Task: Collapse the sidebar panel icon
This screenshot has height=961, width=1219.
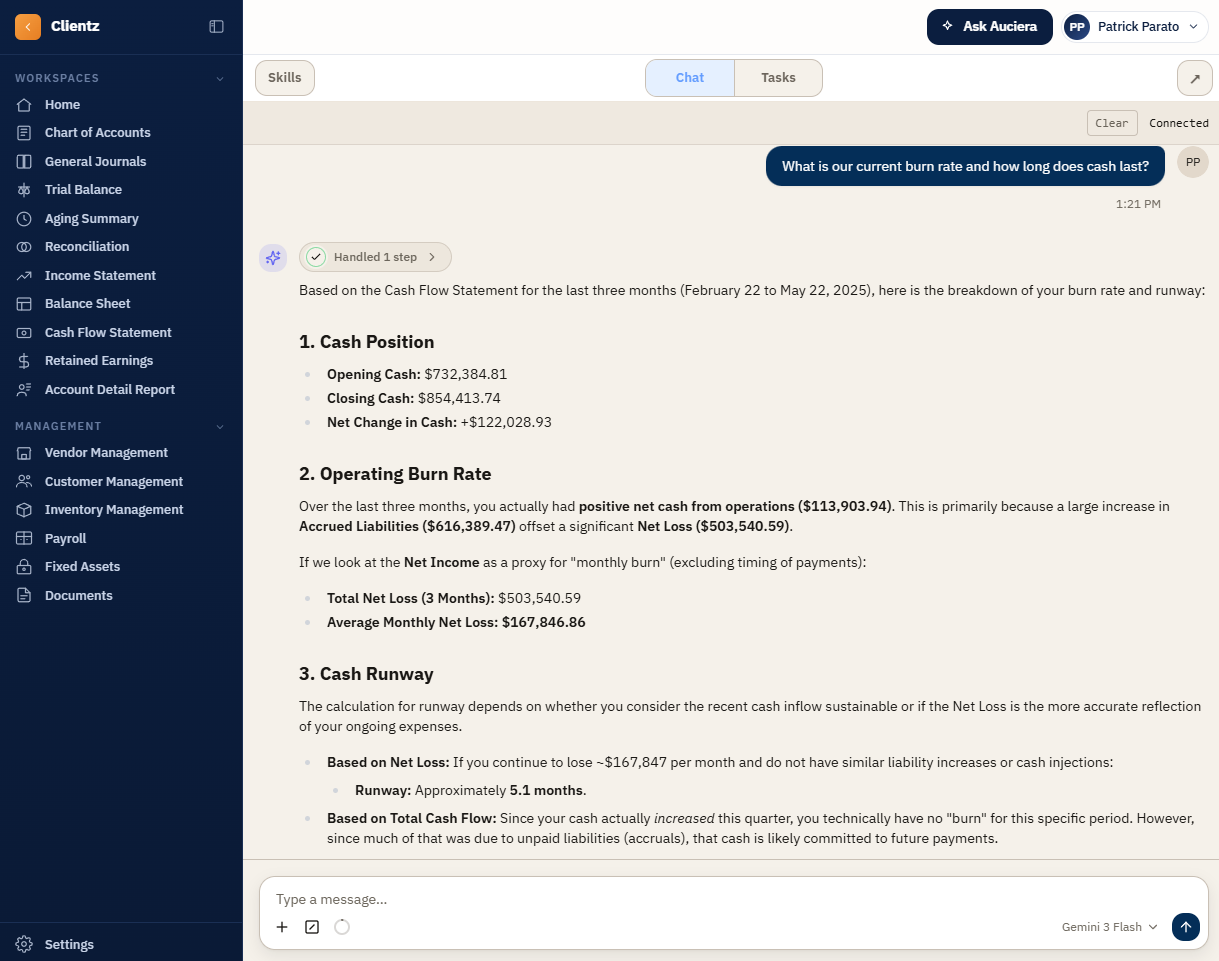Action: 216,27
